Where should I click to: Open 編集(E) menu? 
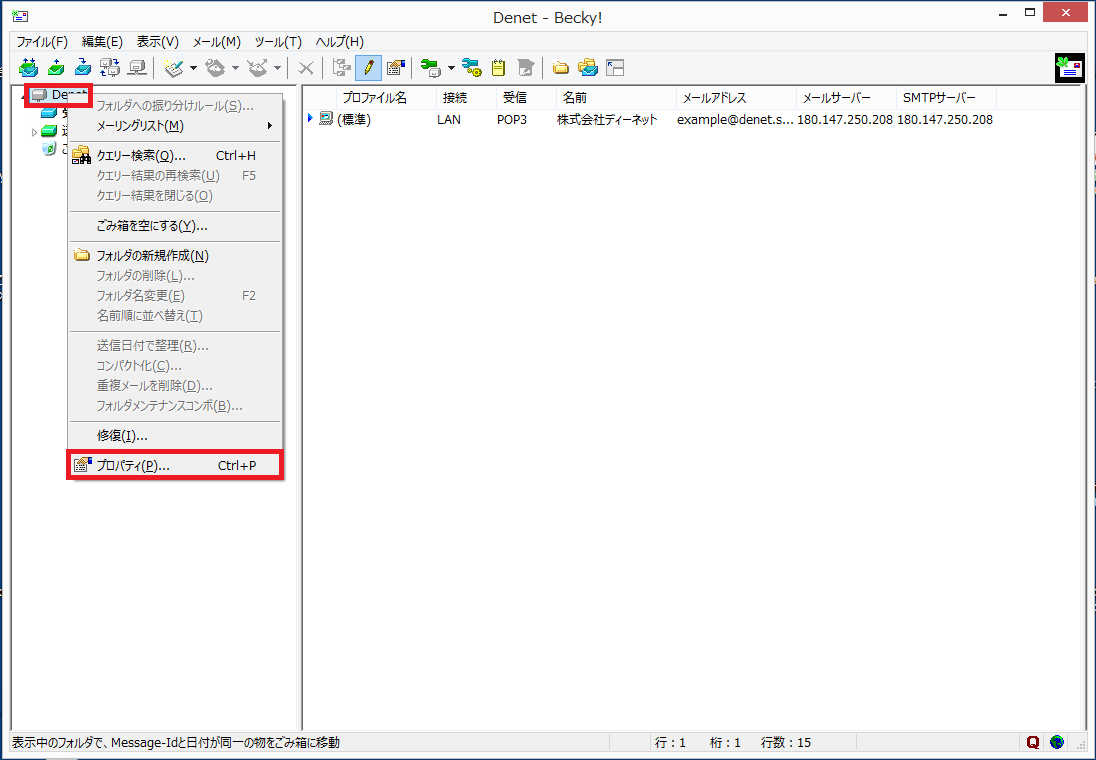pos(102,42)
